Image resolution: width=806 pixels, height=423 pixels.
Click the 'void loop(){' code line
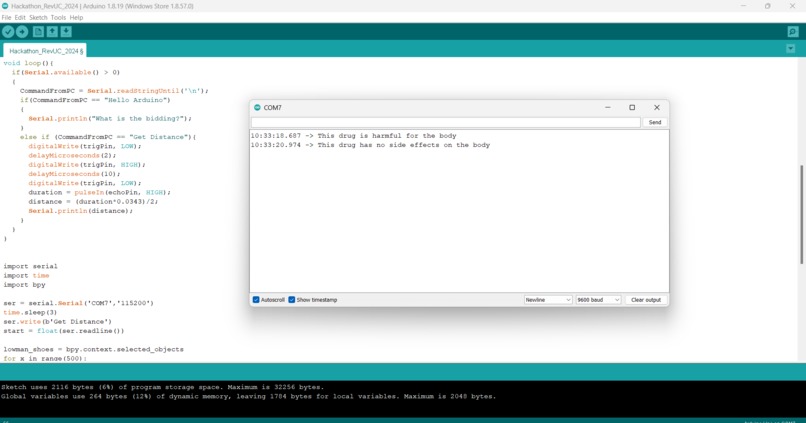click(28, 63)
